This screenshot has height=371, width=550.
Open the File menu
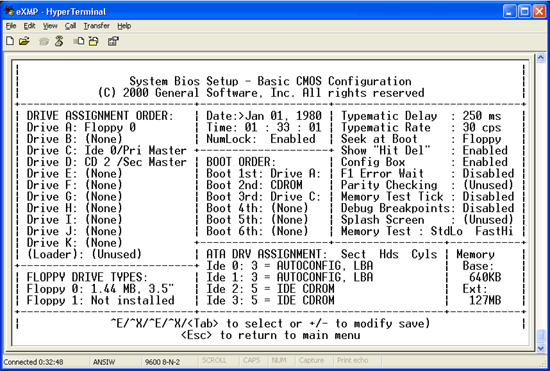click(11, 26)
